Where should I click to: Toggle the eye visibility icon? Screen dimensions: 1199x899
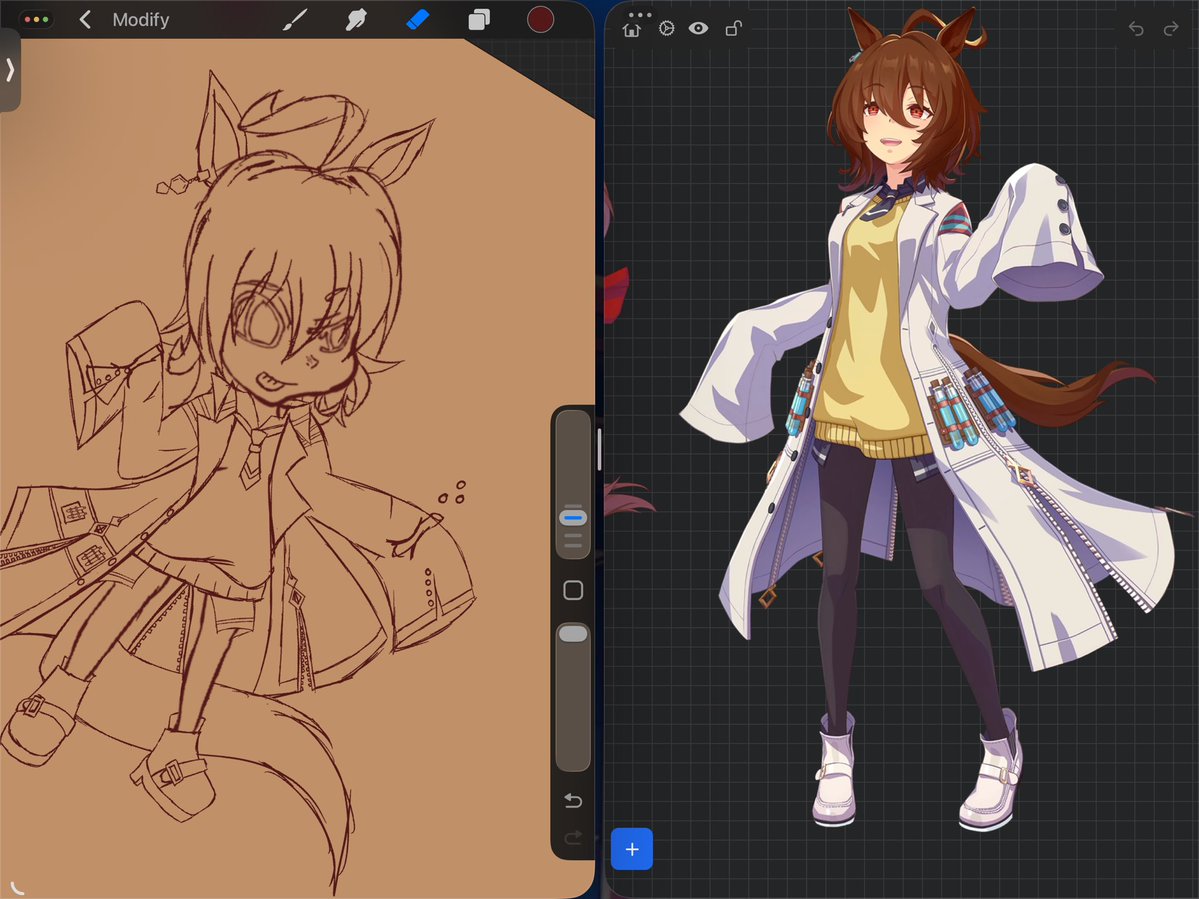[x=698, y=29]
